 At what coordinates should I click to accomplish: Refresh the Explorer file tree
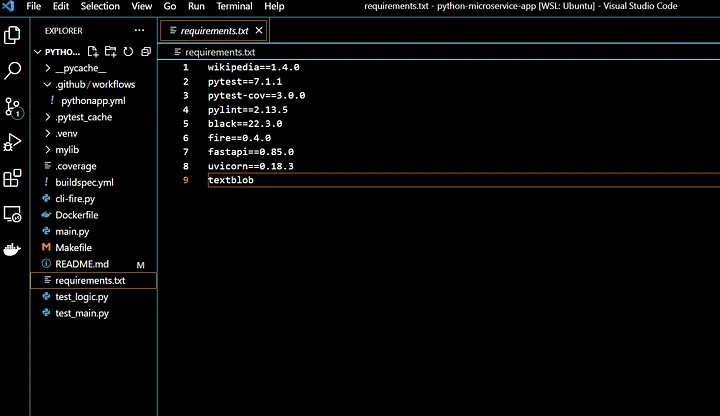click(x=128, y=51)
